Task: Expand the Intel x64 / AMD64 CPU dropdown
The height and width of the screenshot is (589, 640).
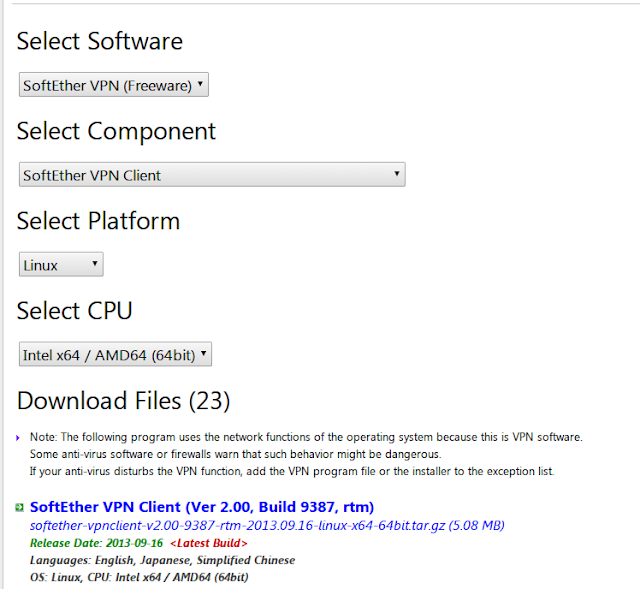Action: pyautogui.click(x=116, y=354)
